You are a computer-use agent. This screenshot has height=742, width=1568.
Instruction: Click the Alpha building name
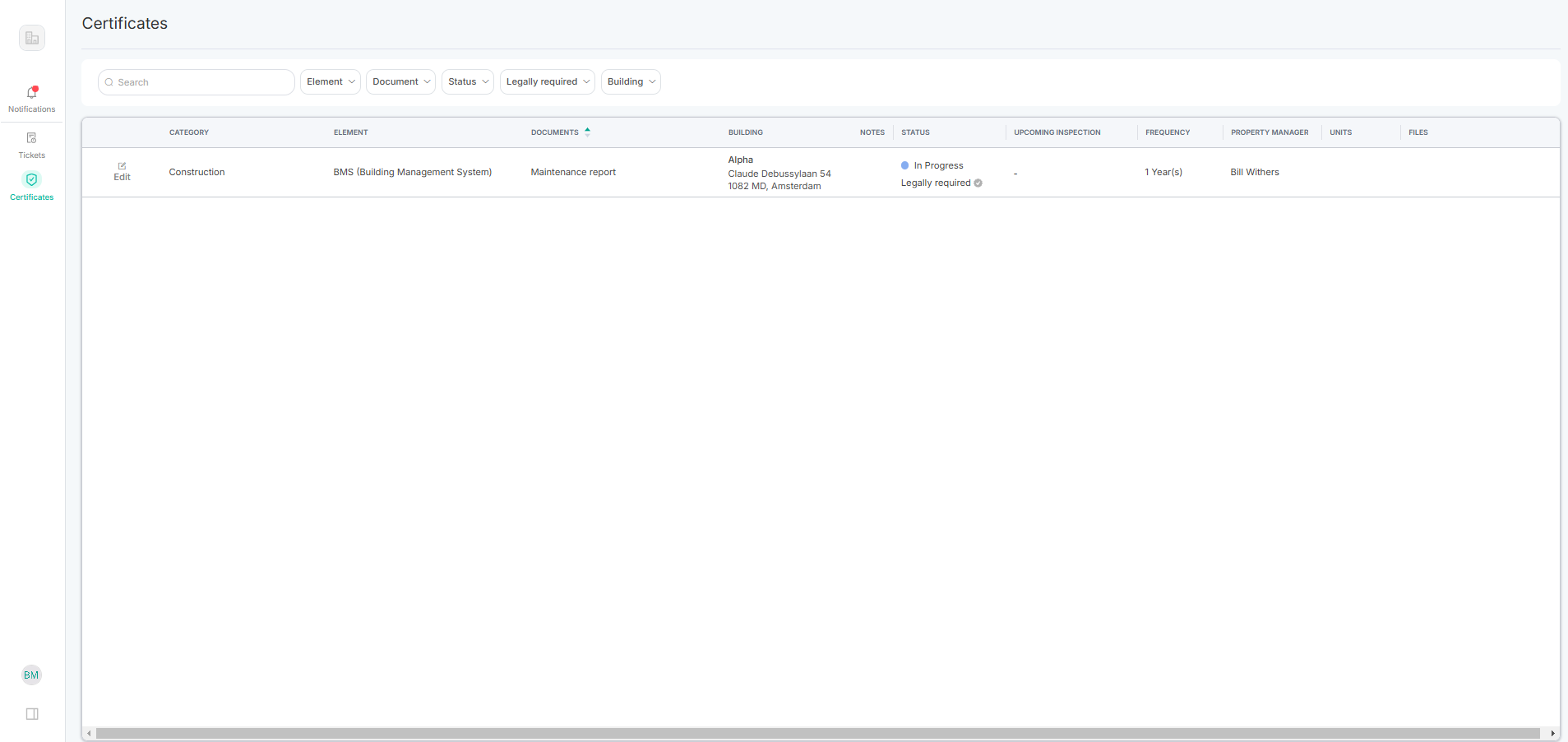(741, 160)
